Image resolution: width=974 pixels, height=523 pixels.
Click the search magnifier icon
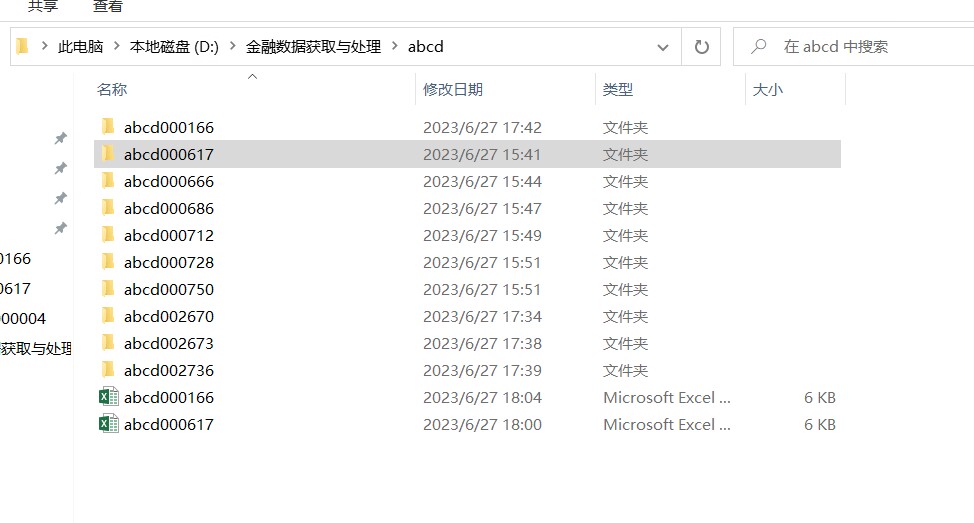click(758, 47)
